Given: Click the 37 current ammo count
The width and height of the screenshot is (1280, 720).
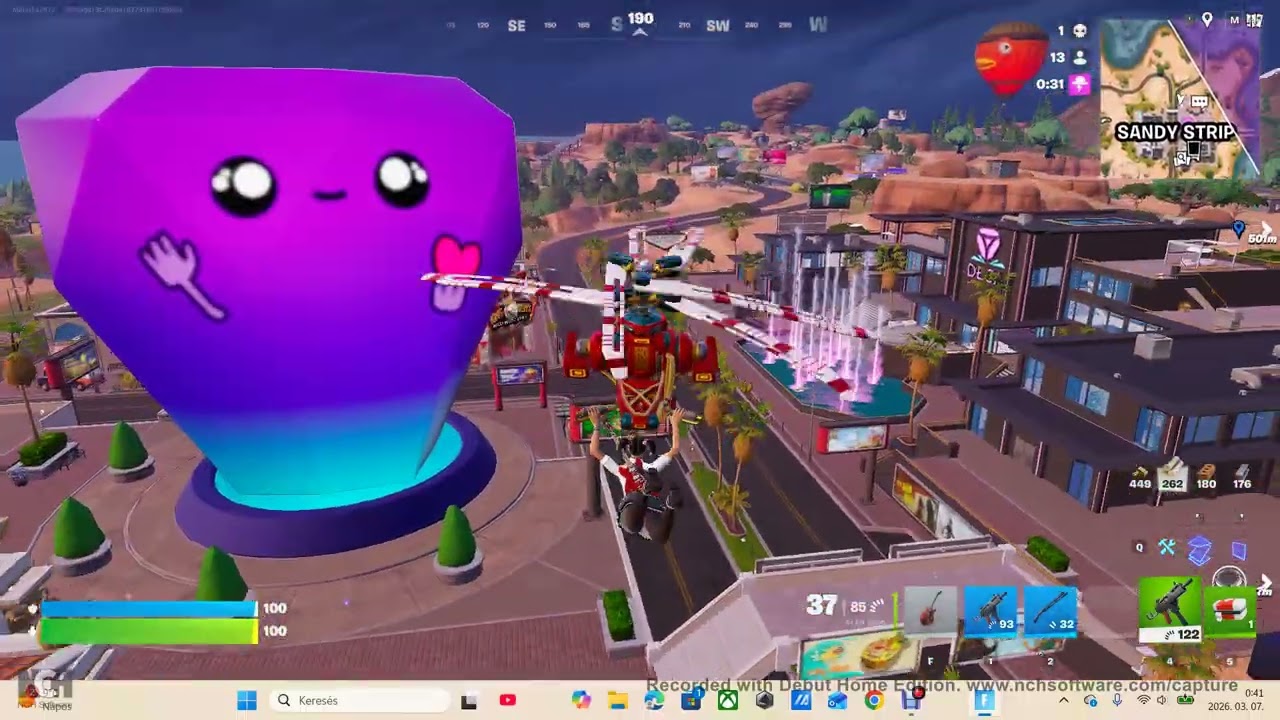Looking at the screenshot, I should point(821,605).
